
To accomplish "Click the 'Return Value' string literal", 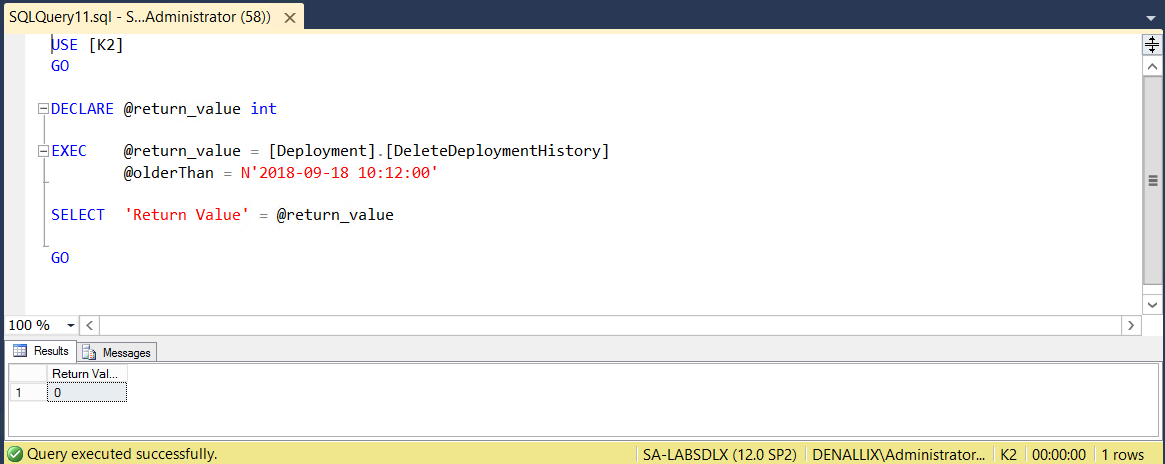I will [x=186, y=215].
